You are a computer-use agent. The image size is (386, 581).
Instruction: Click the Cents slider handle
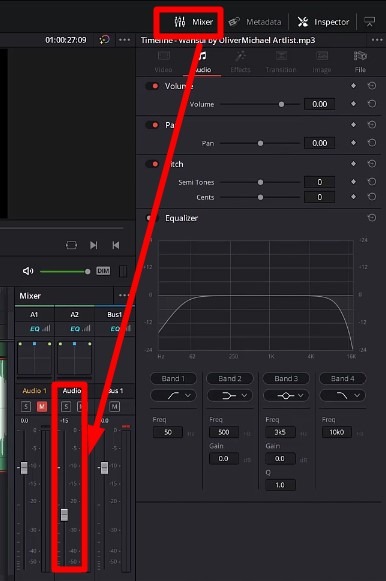[x=260, y=197]
